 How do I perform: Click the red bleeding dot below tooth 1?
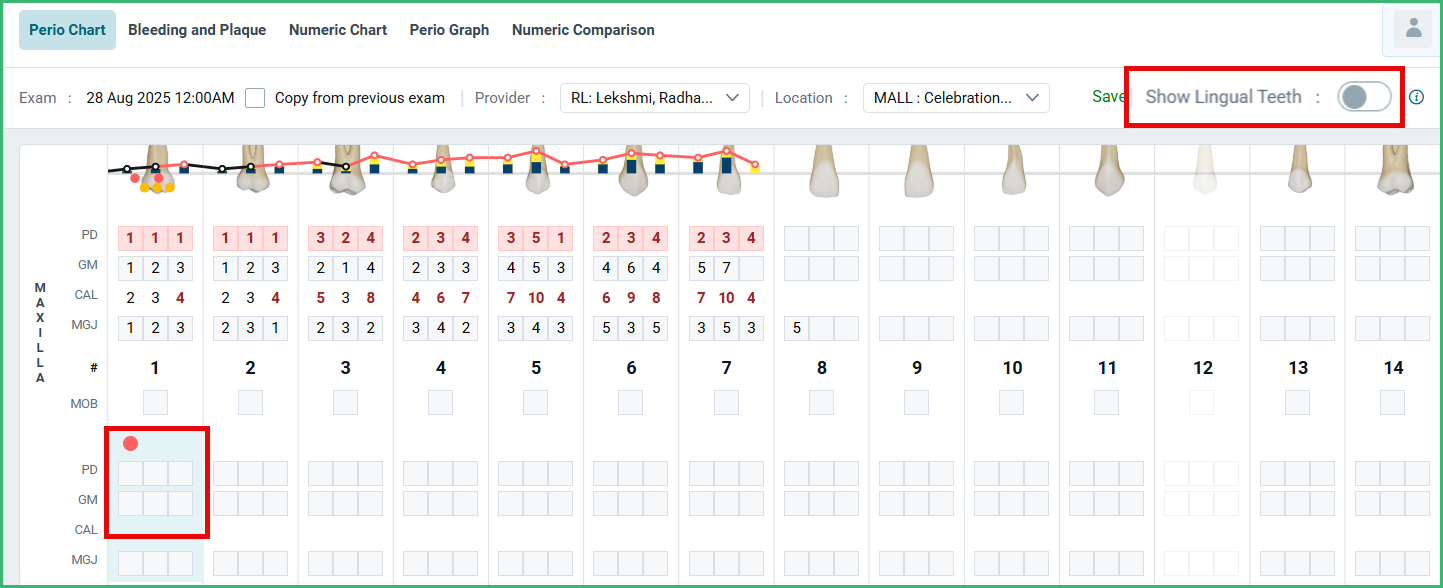[x=130, y=443]
